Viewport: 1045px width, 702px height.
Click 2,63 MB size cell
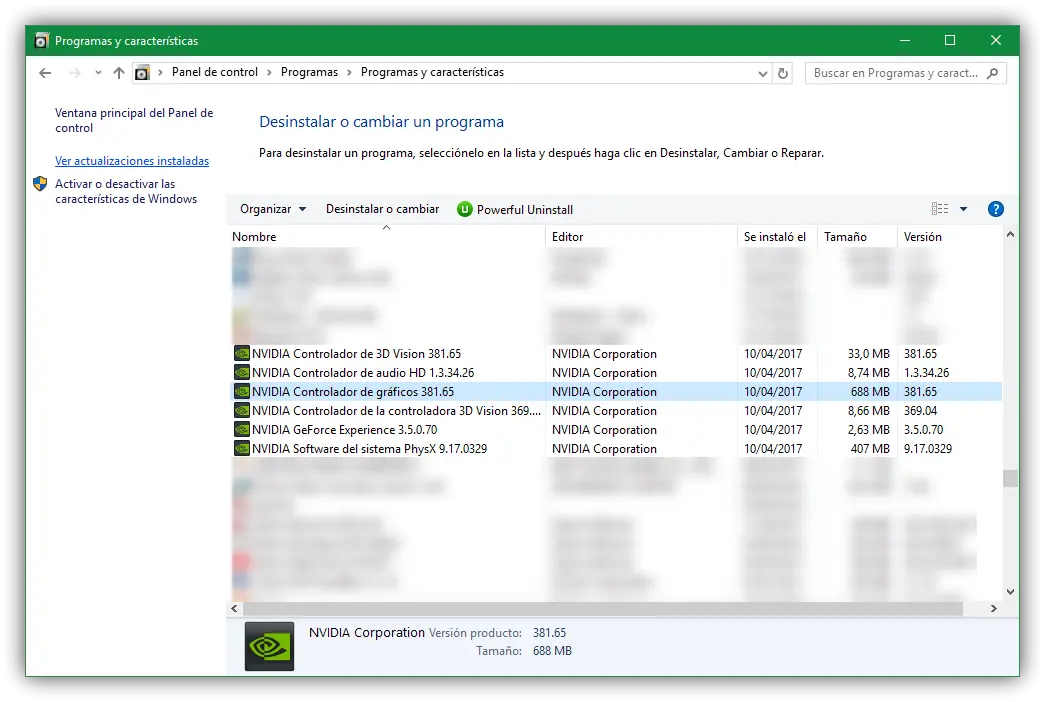[868, 430]
